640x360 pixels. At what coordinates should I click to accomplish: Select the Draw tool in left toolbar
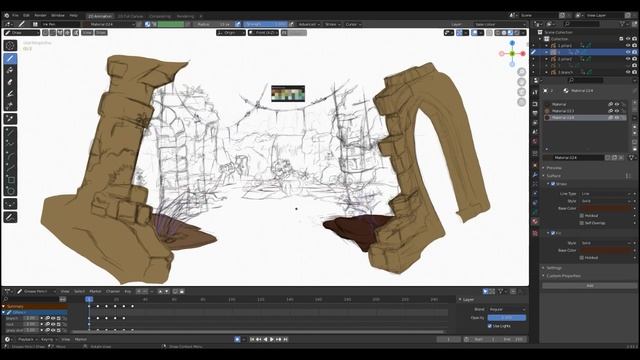[10, 58]
